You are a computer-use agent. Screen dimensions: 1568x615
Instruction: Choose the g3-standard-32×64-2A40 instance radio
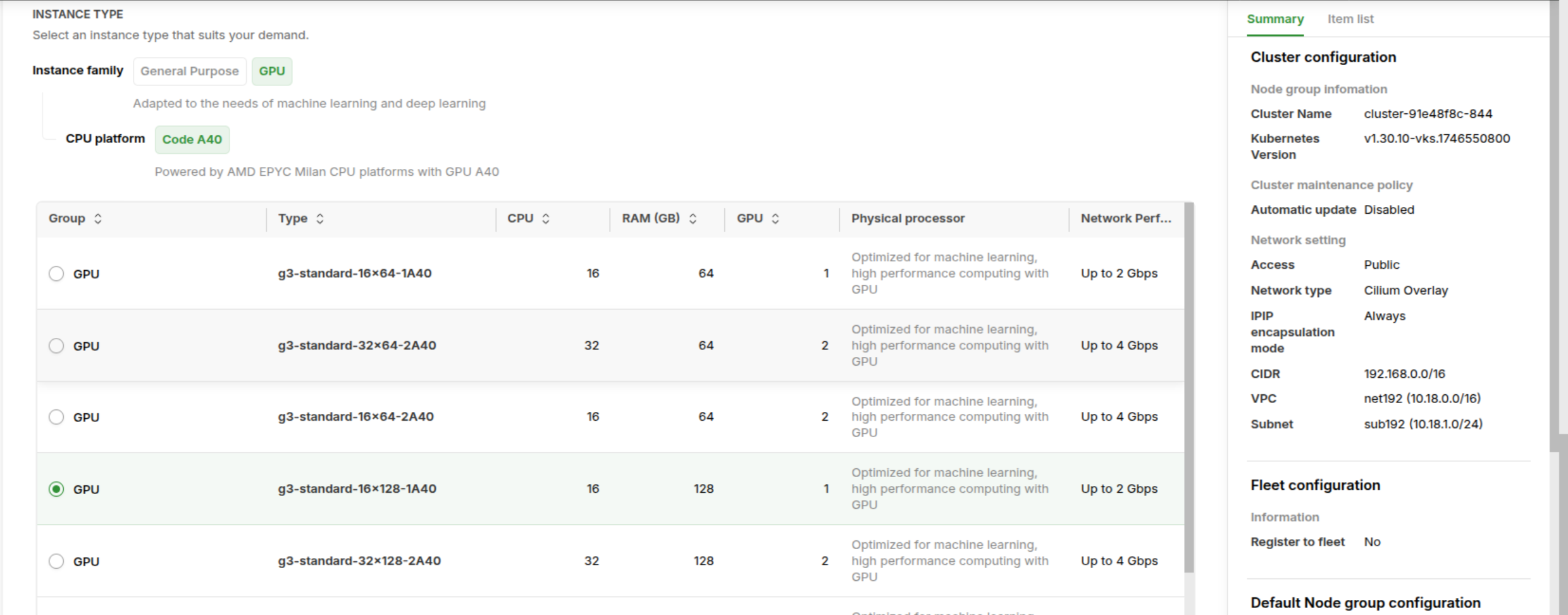[56, 345]
